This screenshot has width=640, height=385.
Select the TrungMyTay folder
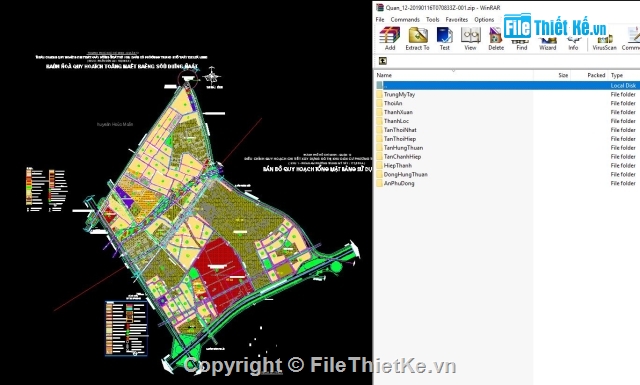399,94
